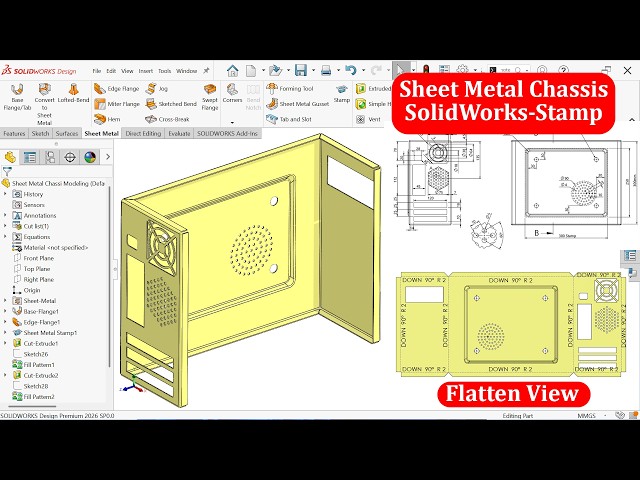Expand the Annotations tree node
This screenshot has width=640, height=480.
tap(5, 216)
